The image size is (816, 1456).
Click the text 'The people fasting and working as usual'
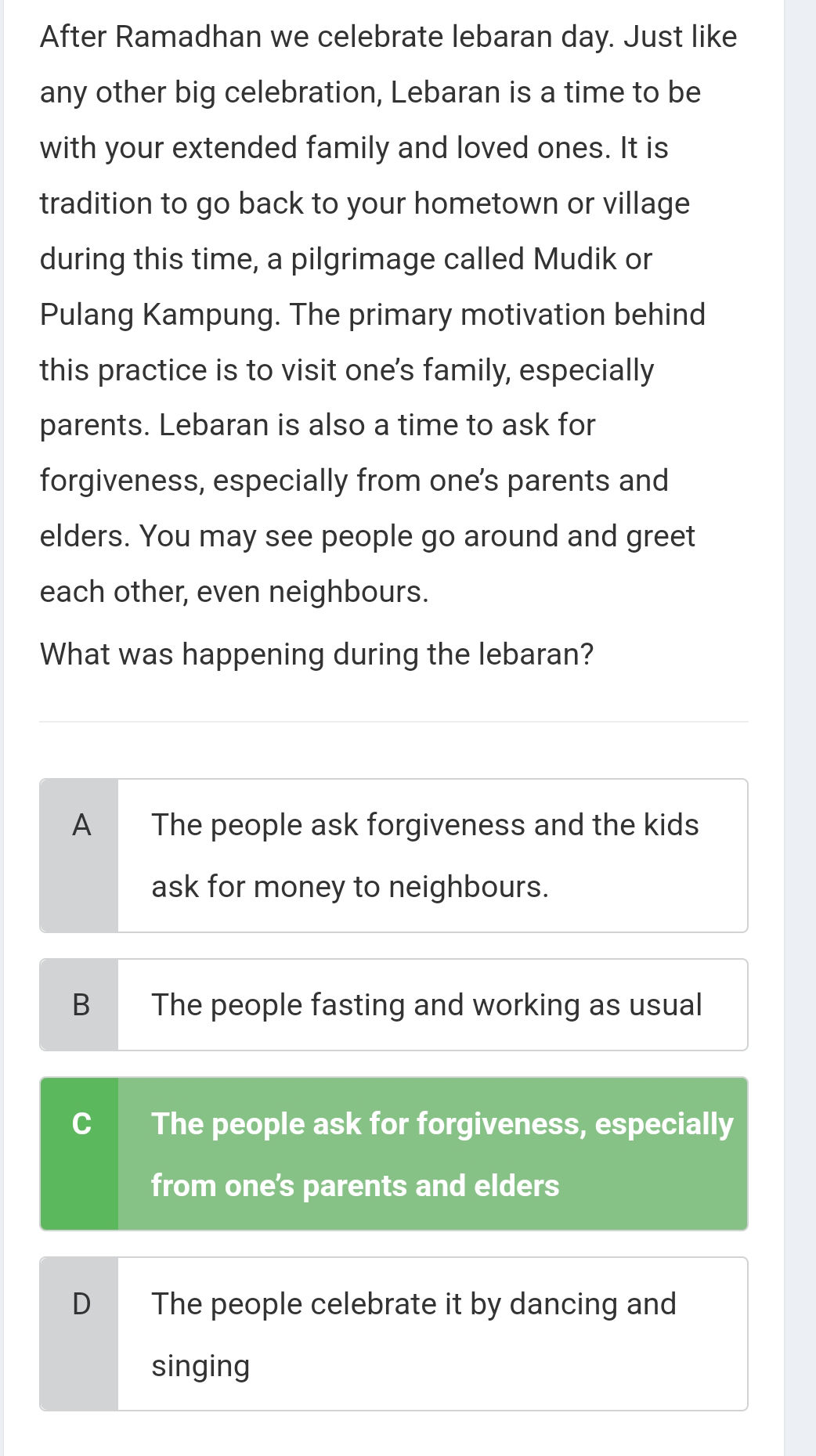click(x=425, y=1004)
